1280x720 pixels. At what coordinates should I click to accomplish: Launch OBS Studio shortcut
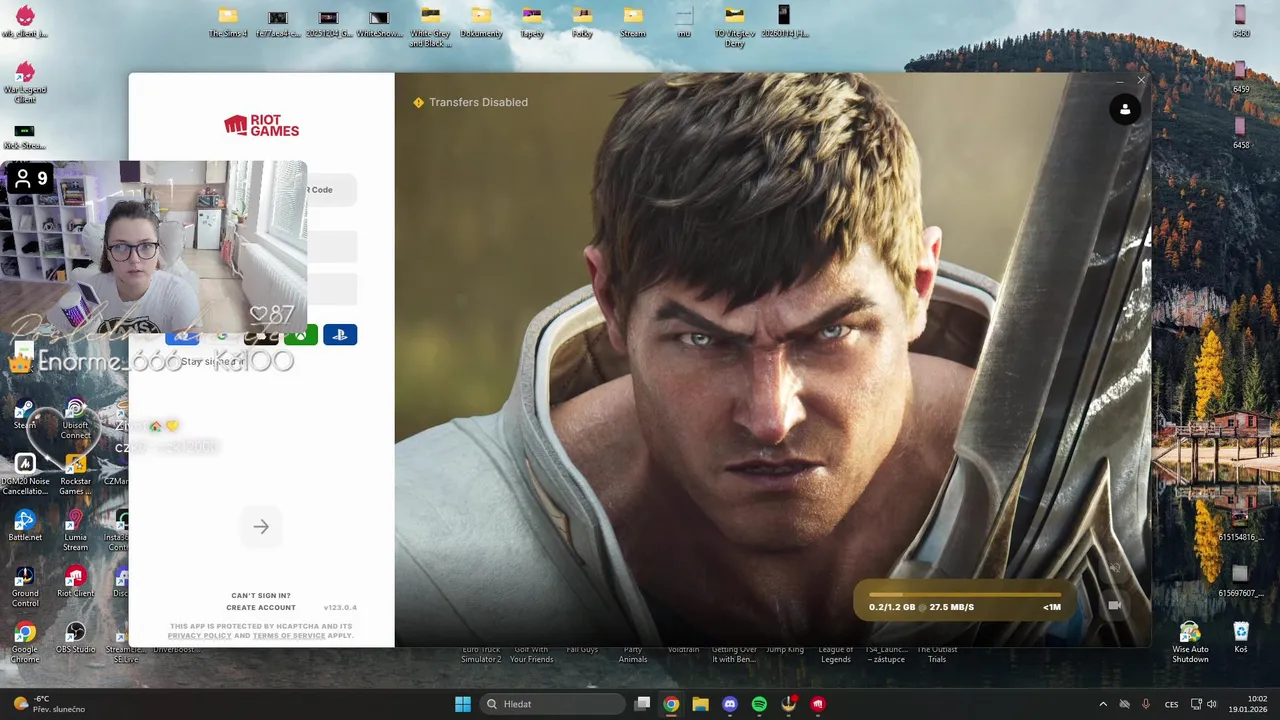pos(75,638)
